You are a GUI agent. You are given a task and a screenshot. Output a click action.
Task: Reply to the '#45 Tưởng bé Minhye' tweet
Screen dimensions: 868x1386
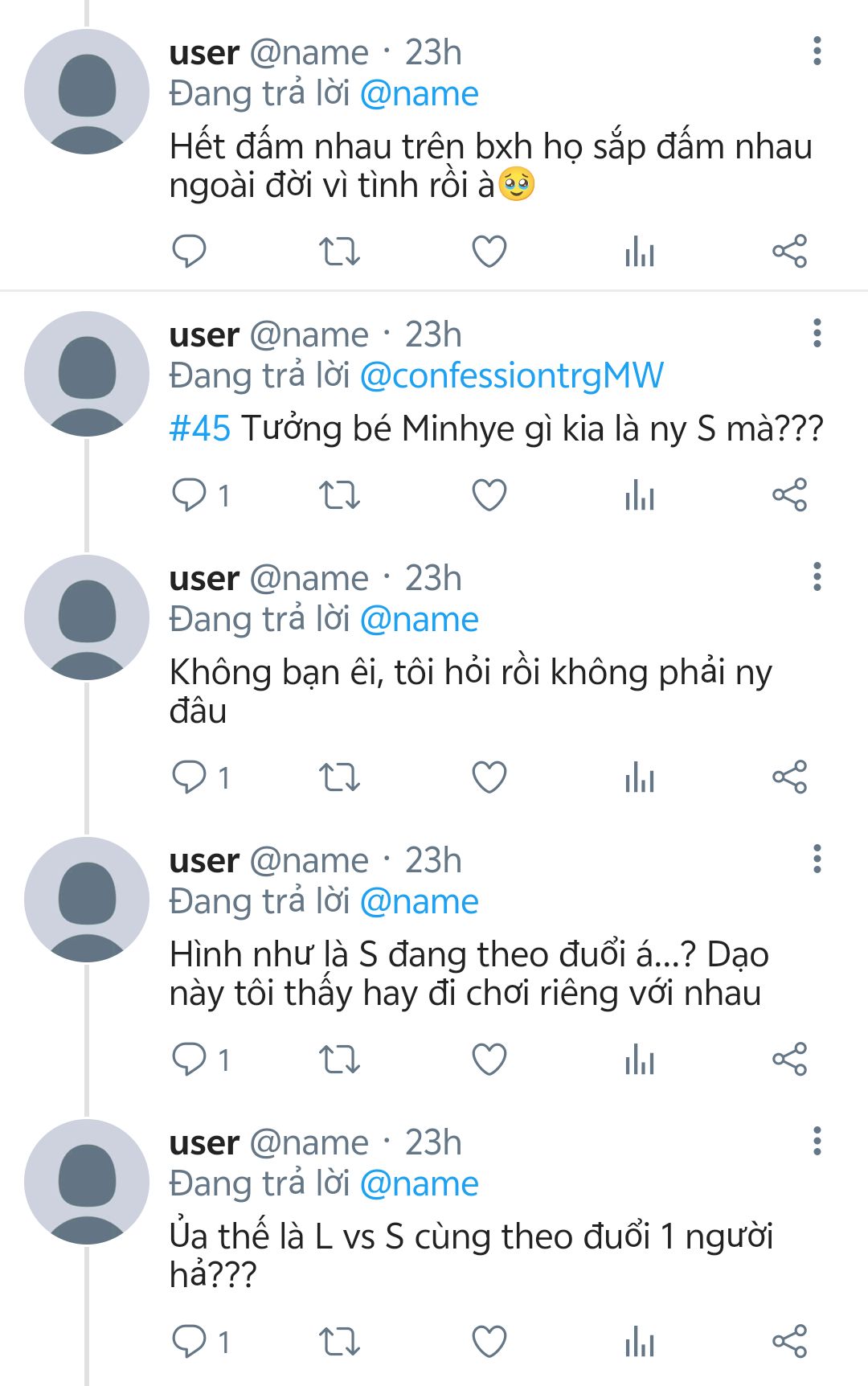tap(190, 495)
